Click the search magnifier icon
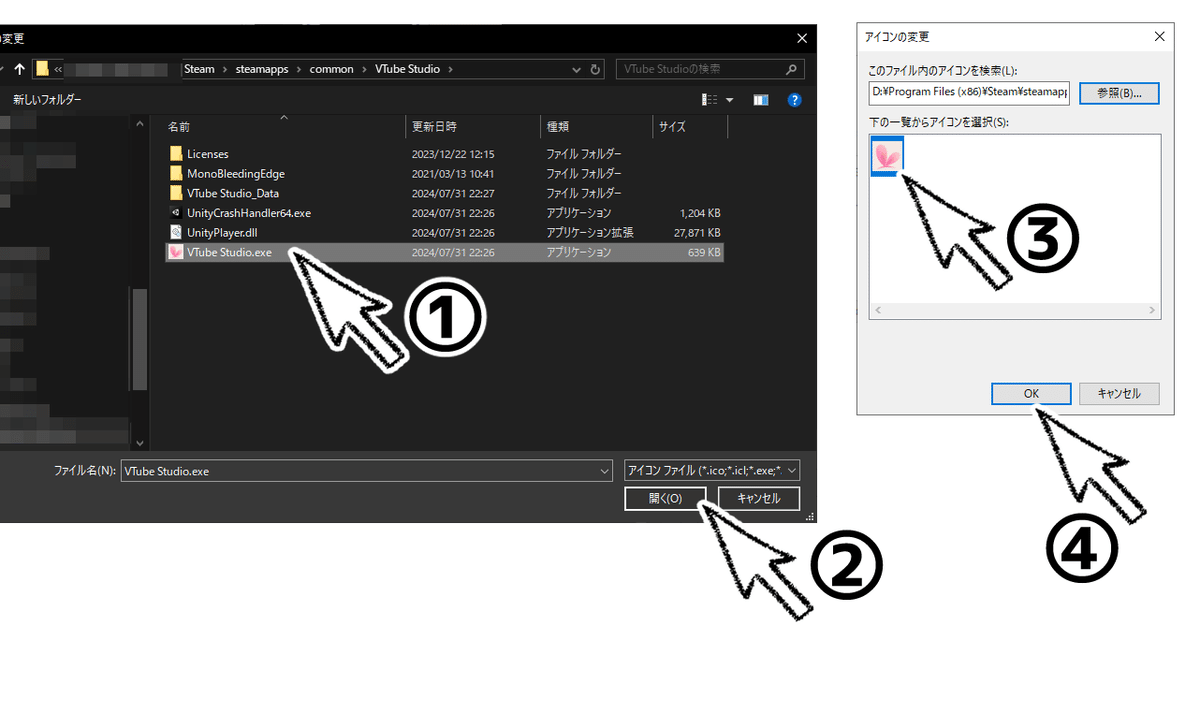 (792, 69)
